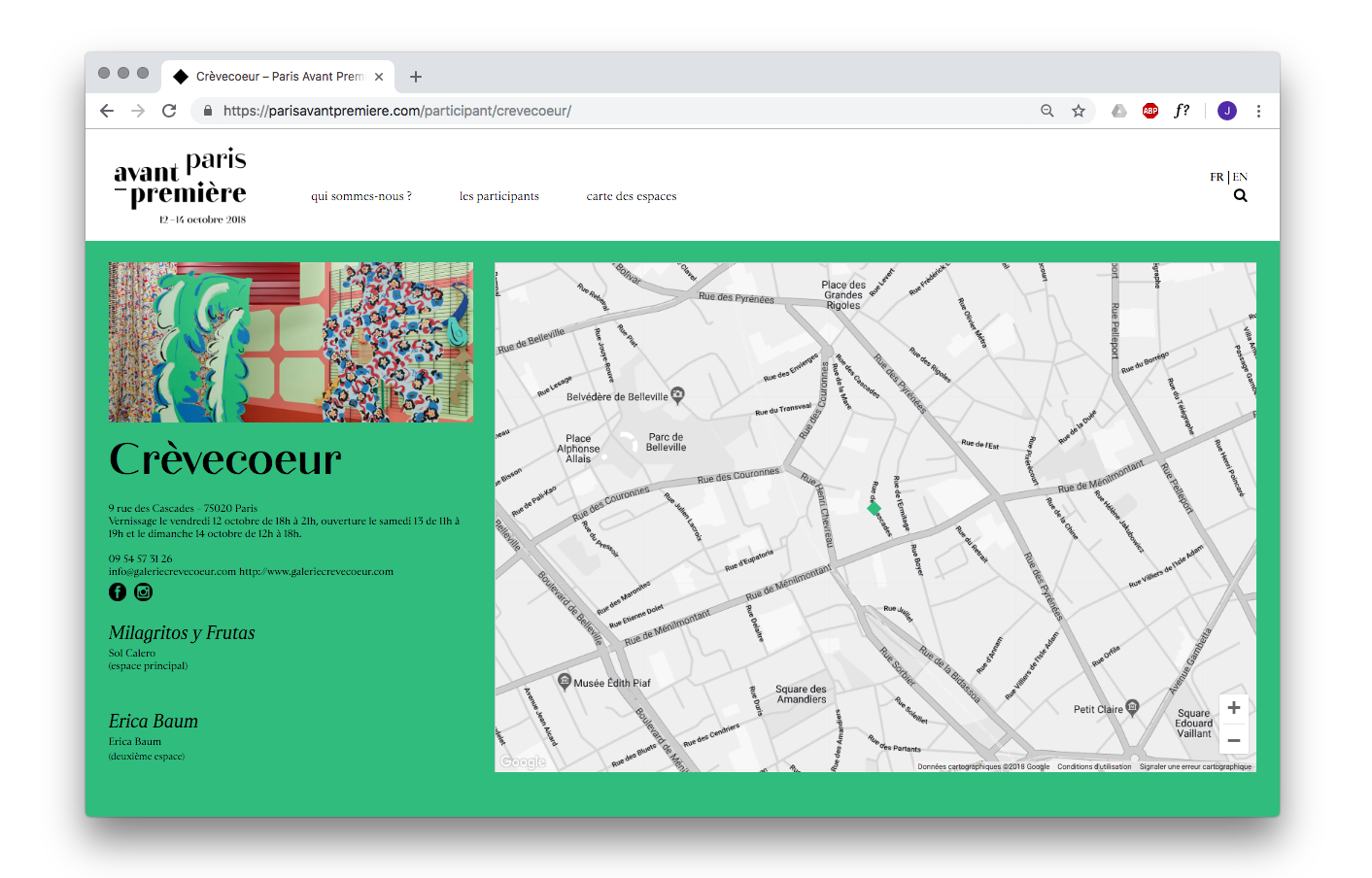Open 'carte des espaces' navigation link

click(631, 196)
